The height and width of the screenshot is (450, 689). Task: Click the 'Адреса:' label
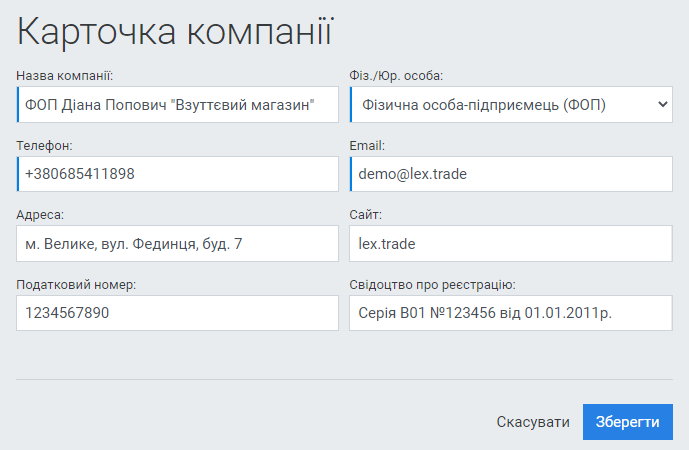pyautogui.click(x=41, y=215)
